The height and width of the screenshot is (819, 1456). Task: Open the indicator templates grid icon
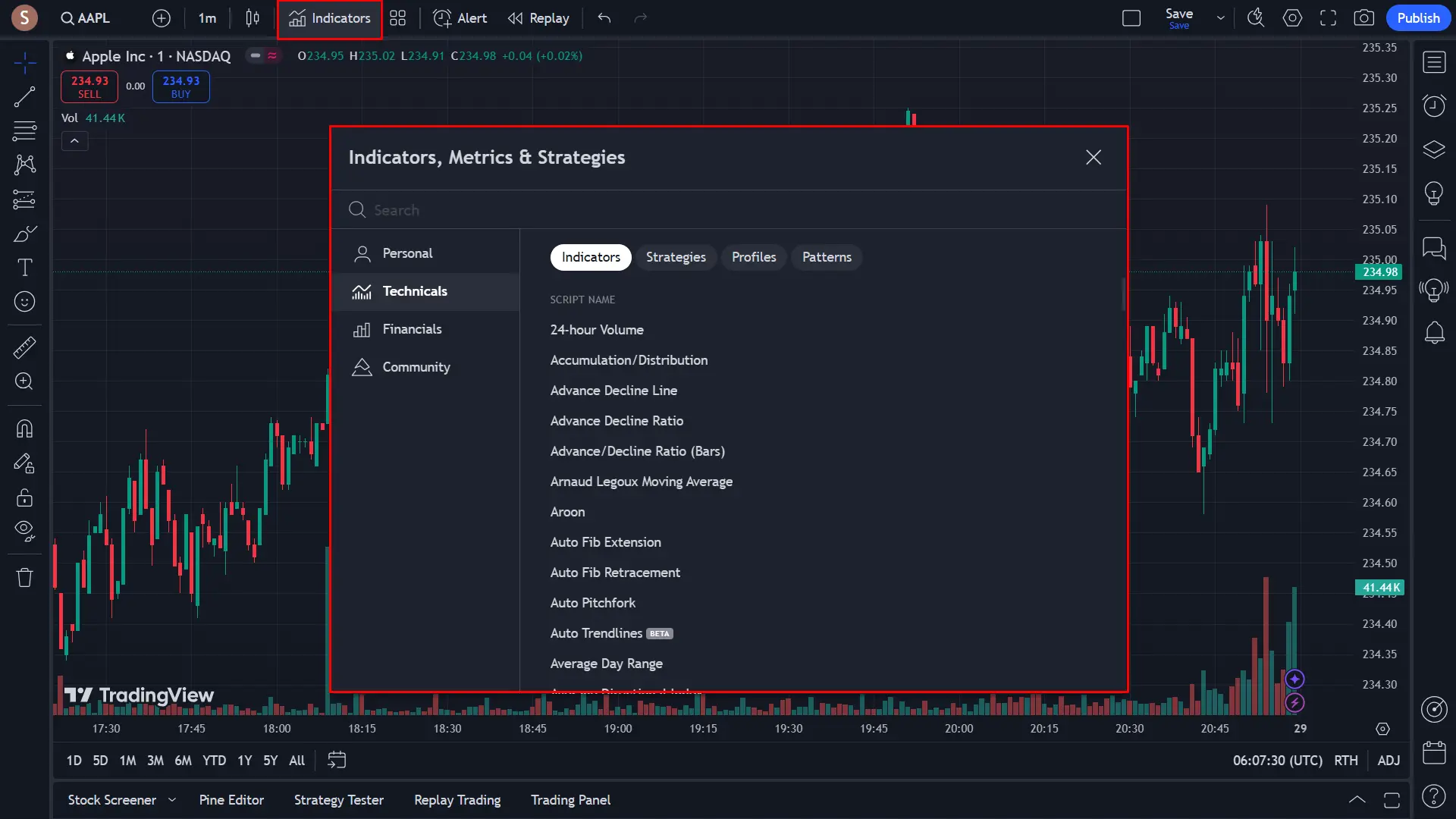(398, 18)
